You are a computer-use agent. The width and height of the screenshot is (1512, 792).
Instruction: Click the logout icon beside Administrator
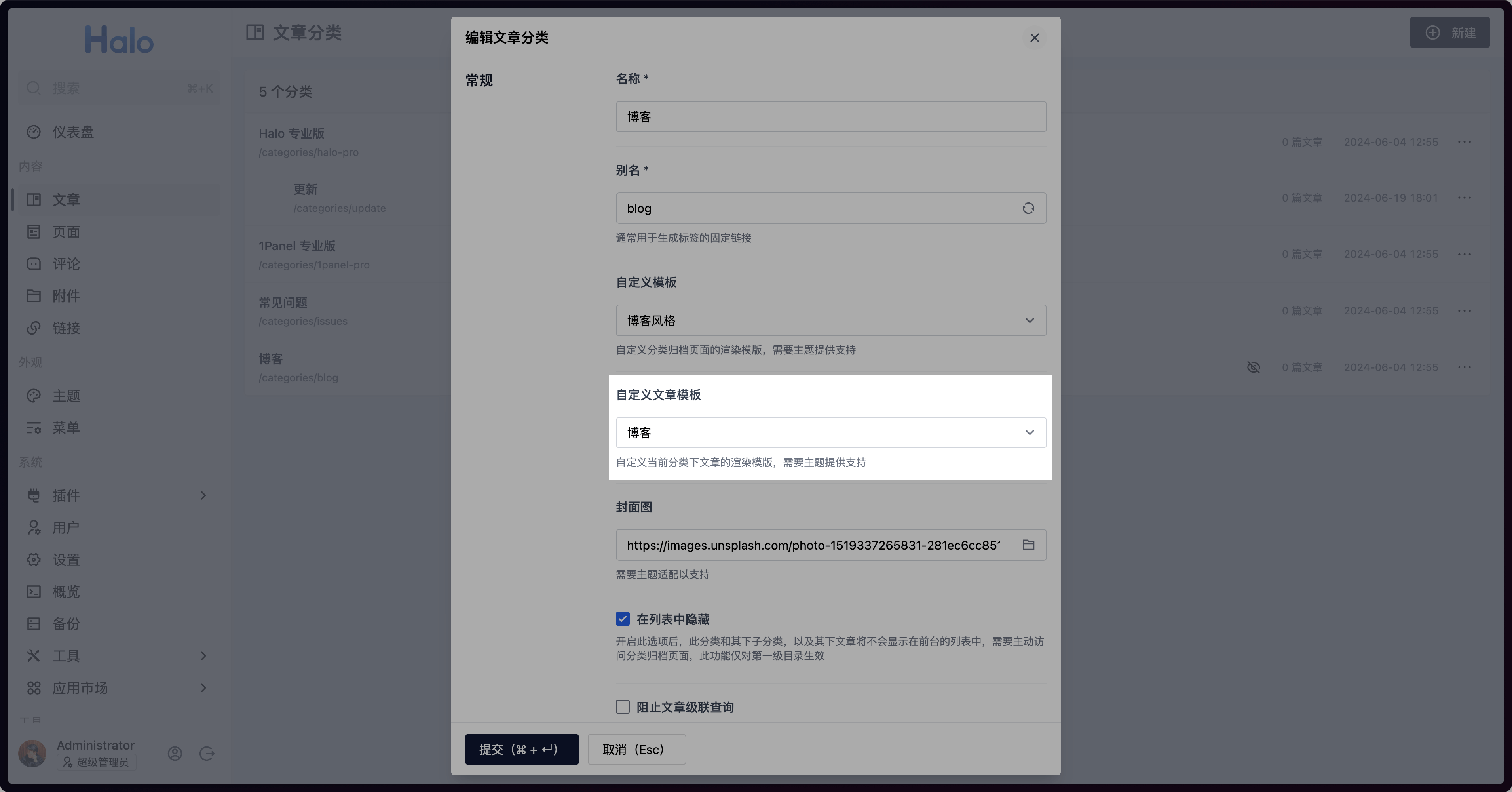207,753
